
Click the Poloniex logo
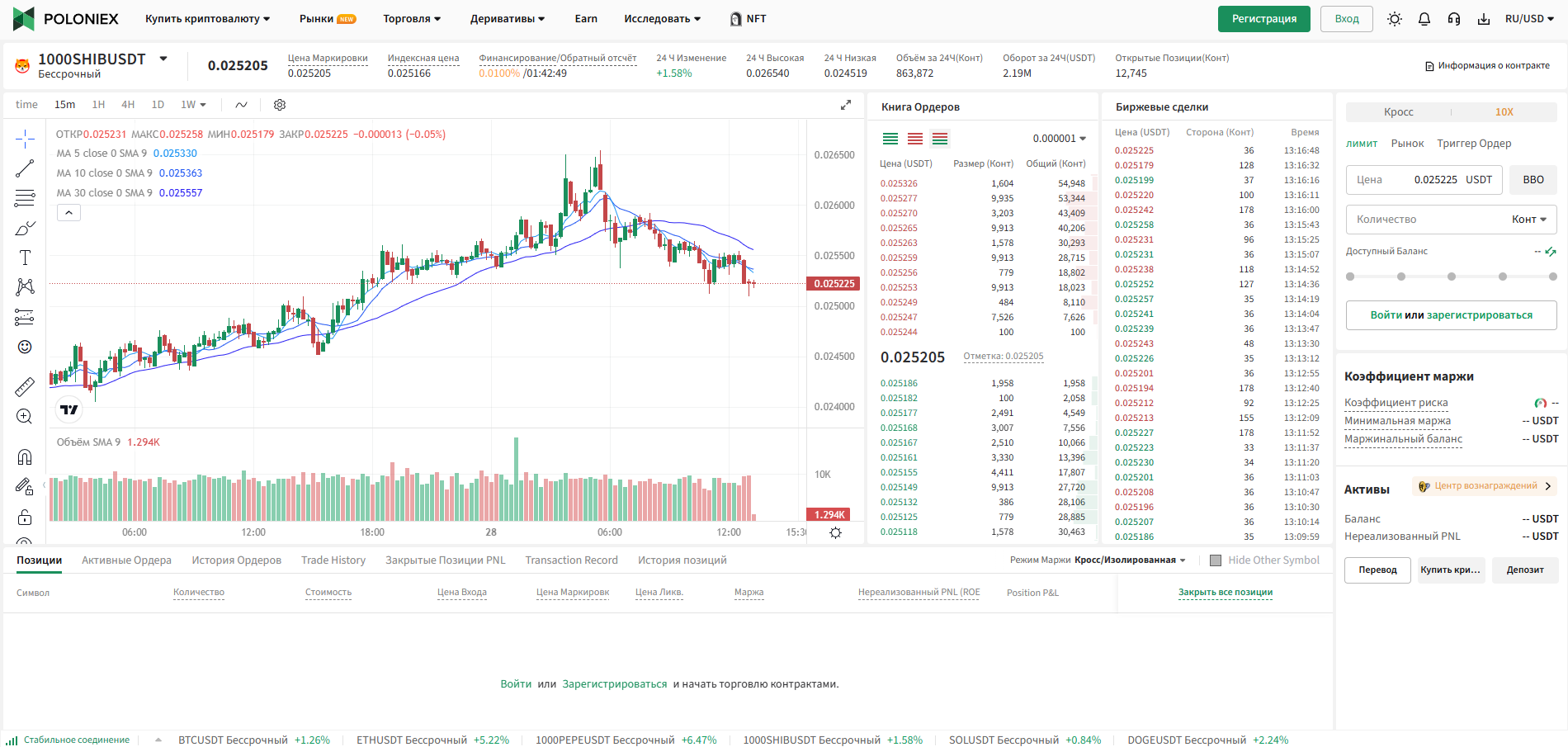pyautogui.click(x=66, y=19)
